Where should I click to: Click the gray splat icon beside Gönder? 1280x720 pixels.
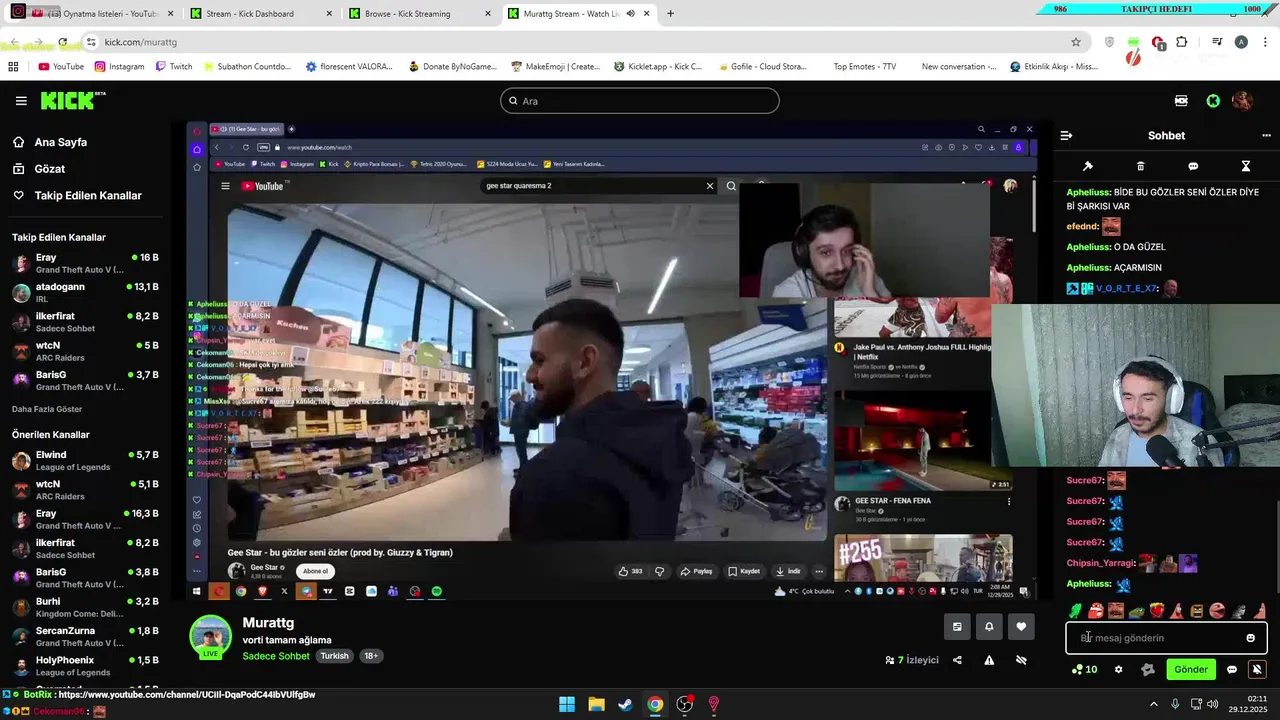point(1148,670)
